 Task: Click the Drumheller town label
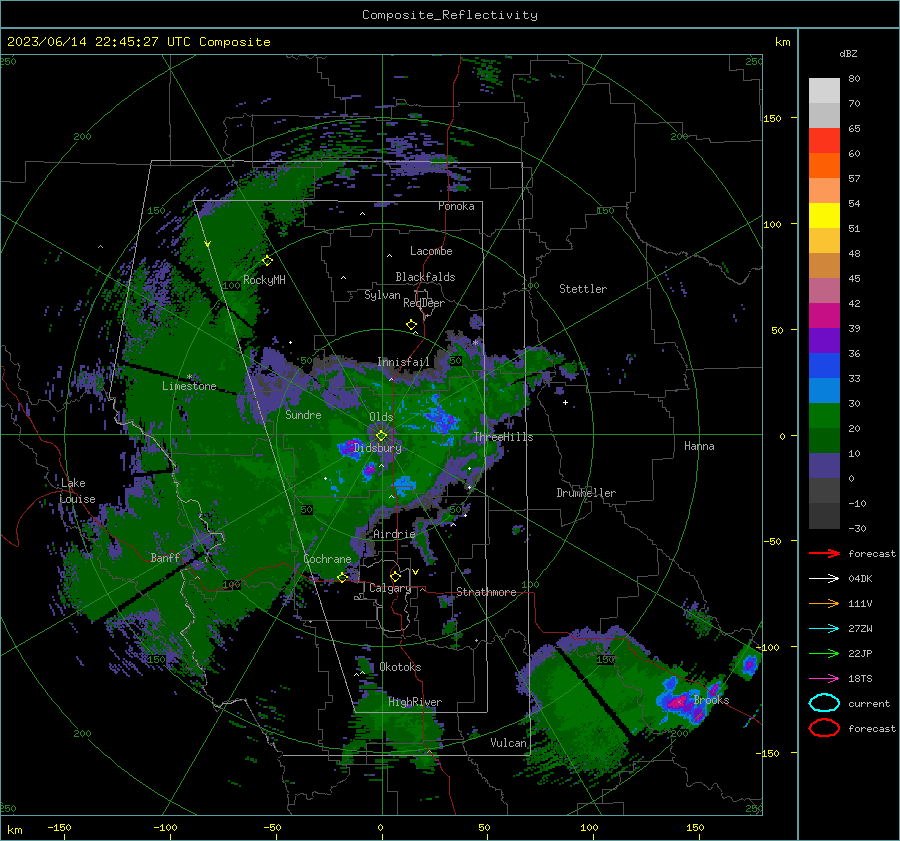pos(586,493)
